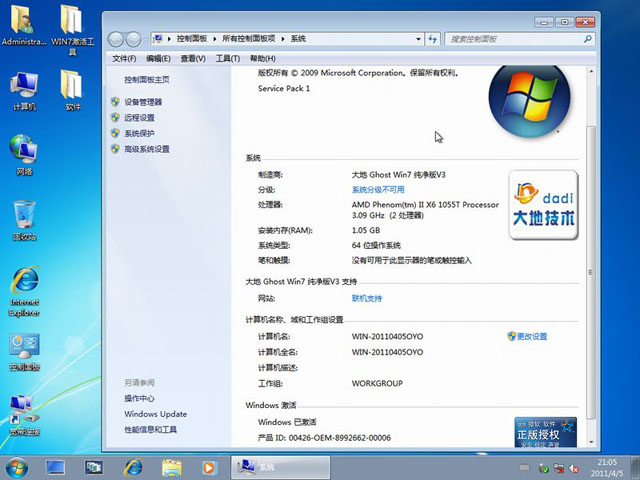Click the refresh button beside address bar
The image size is (640, 480).
tap(432, 39)
